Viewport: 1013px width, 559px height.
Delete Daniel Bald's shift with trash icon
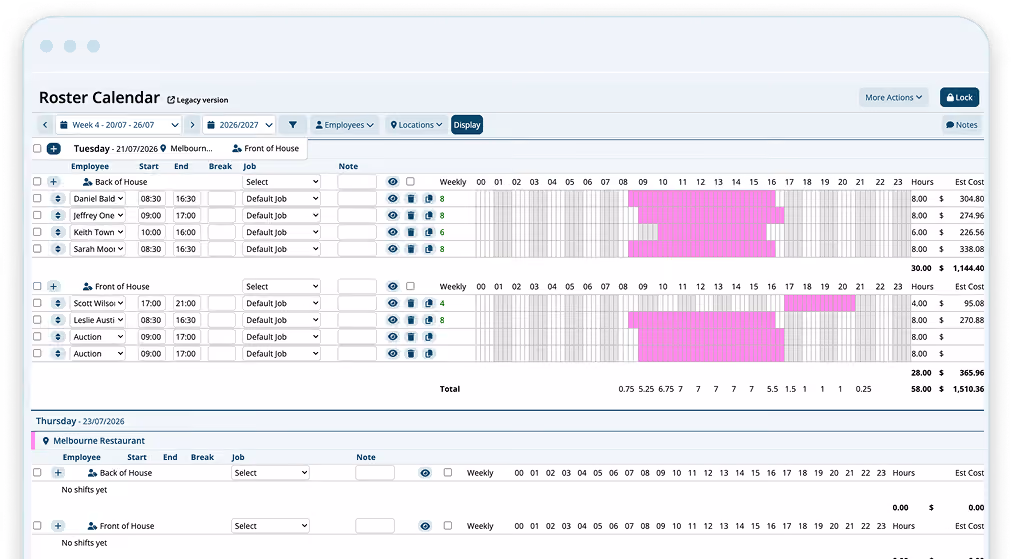(x=410, y=198)
